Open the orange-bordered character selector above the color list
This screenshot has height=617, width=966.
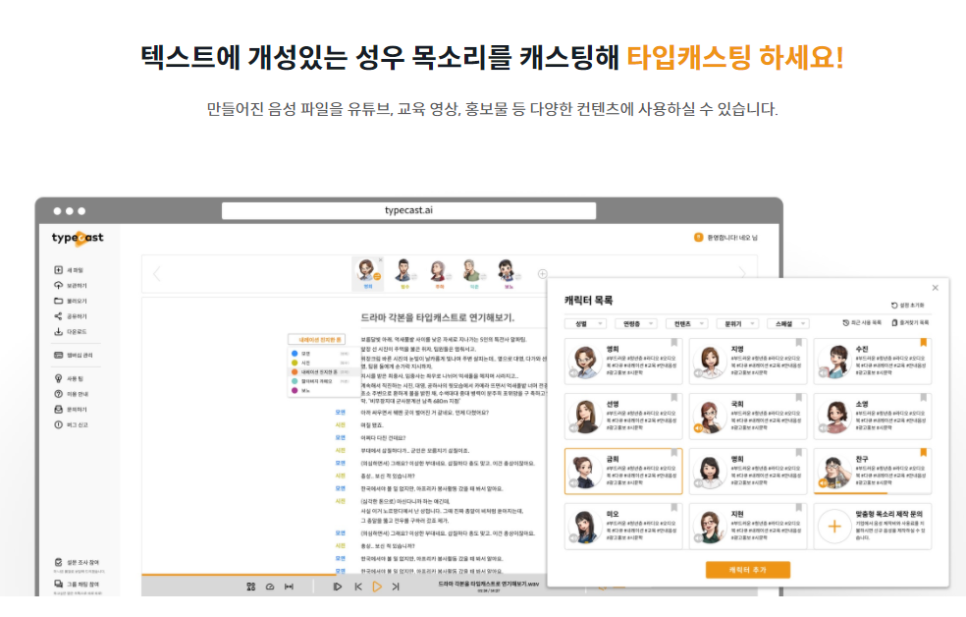[x=317, y=339]
